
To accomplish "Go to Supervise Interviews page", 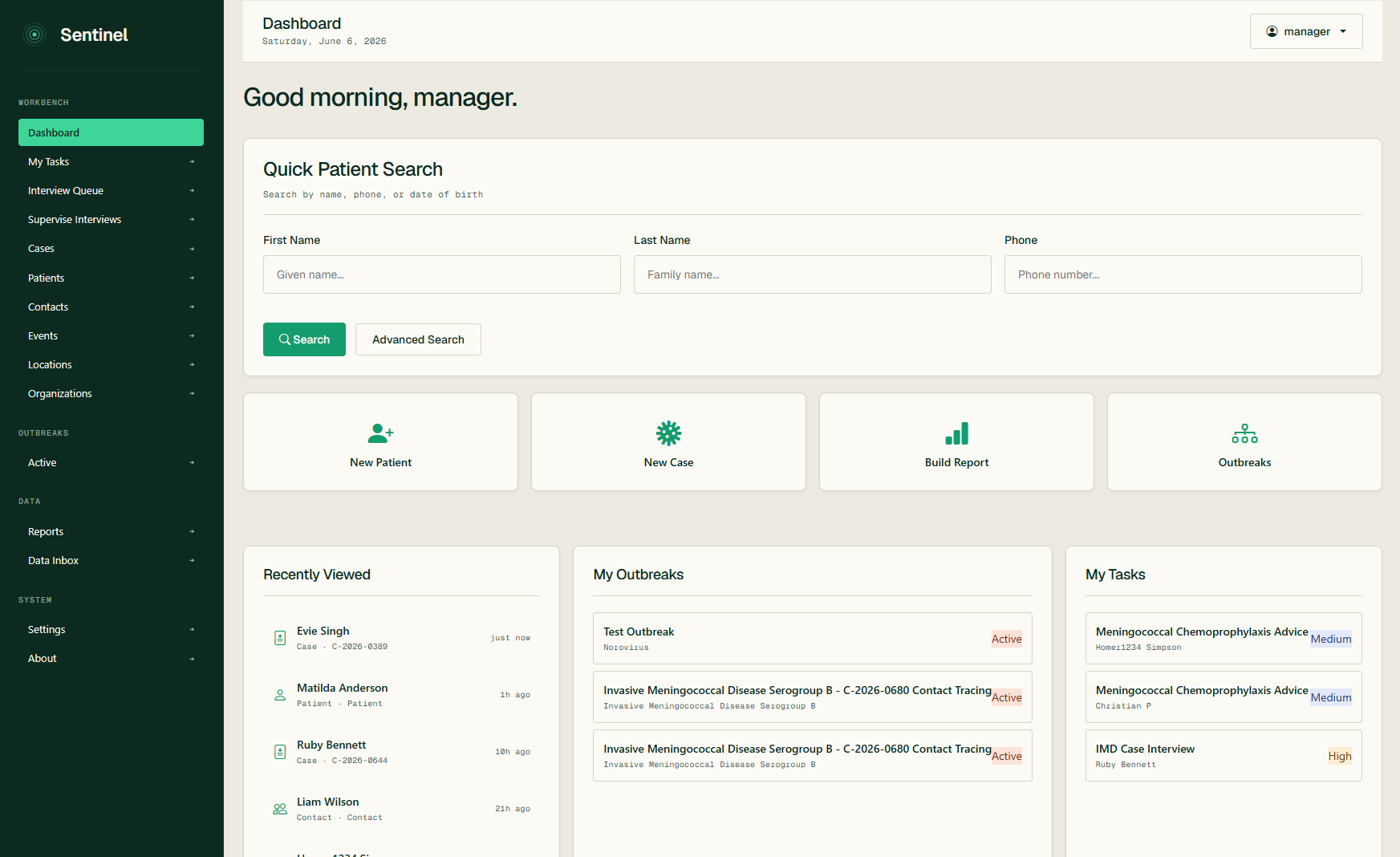I will (x=111, y=219).
